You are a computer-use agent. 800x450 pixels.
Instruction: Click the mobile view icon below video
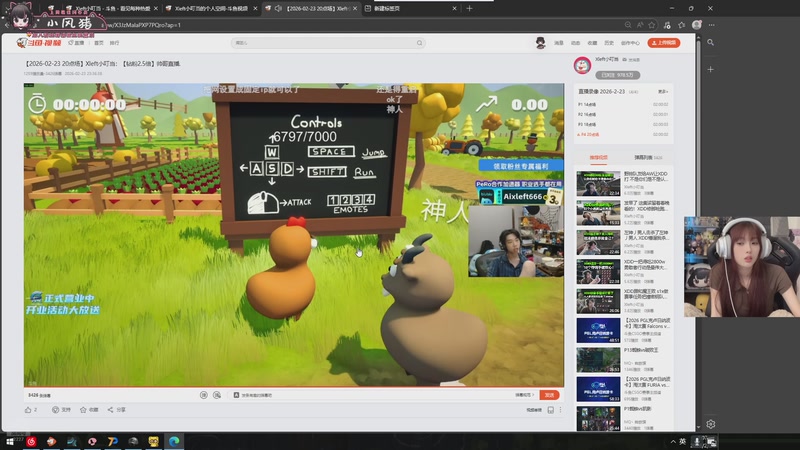551,410
